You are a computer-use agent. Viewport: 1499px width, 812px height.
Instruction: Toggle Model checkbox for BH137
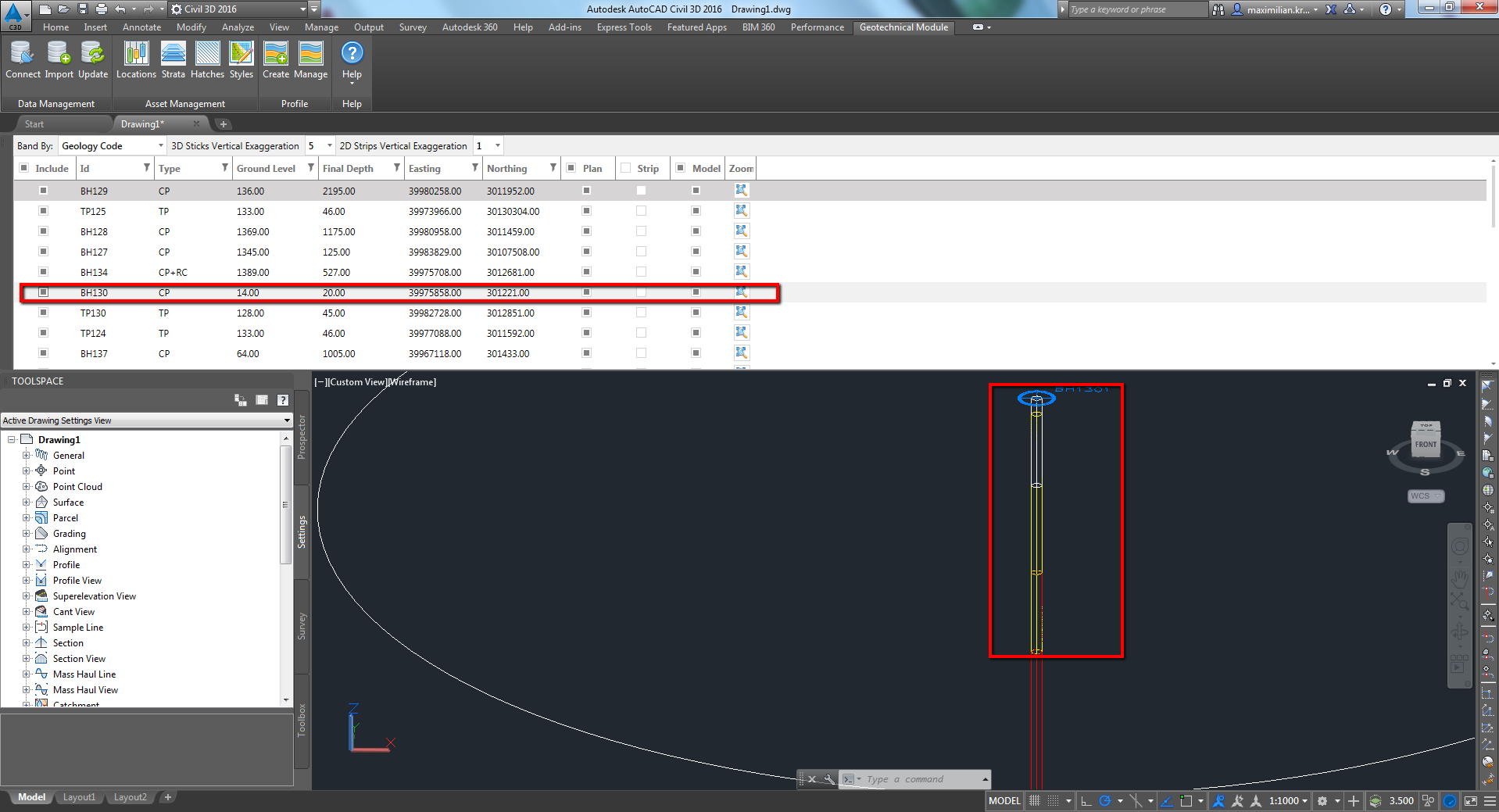pos(696,352)
